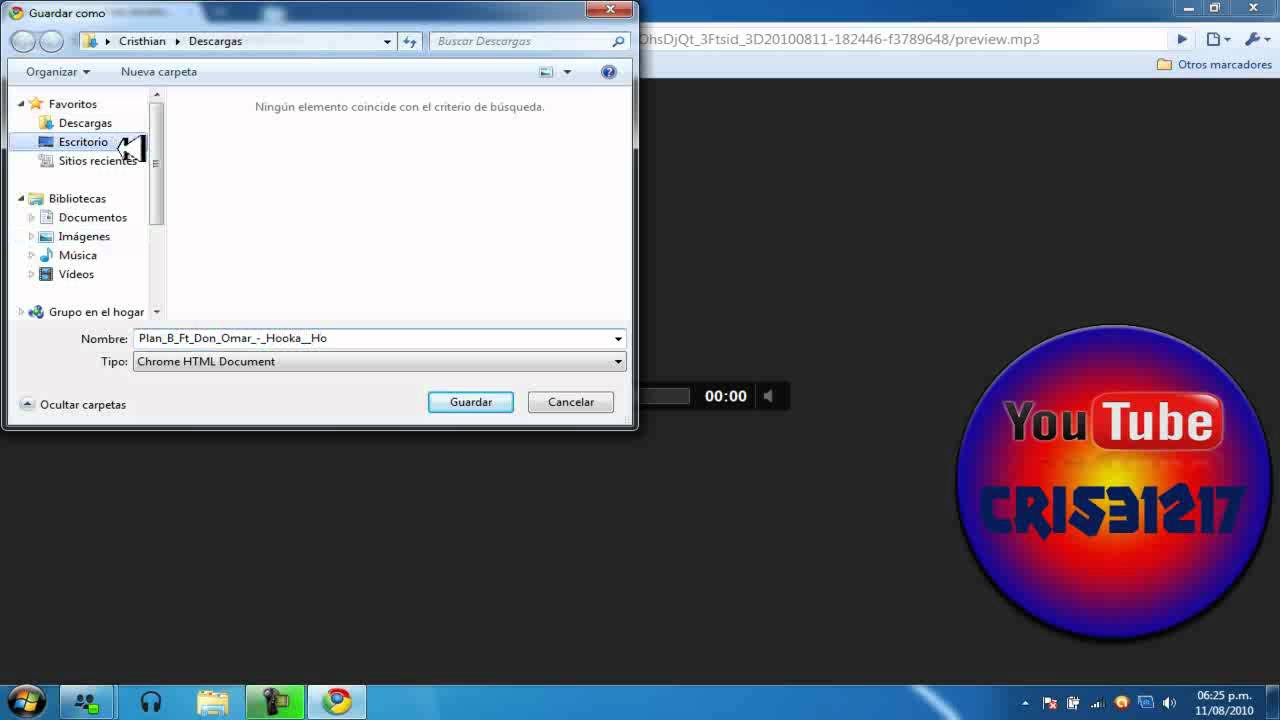1280x720 pixels.
Task: Click the search magnifier in Buscar Descargas box
Action: click(x=618, y=41)
